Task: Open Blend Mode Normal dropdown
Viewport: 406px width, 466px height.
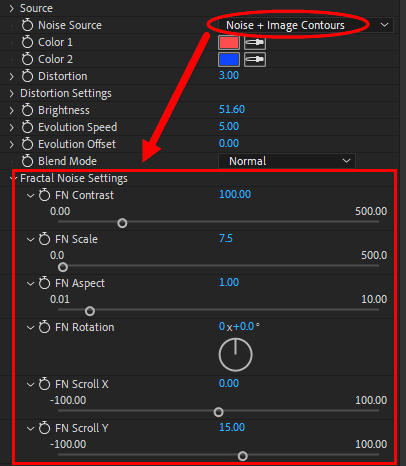Action: 287,161
